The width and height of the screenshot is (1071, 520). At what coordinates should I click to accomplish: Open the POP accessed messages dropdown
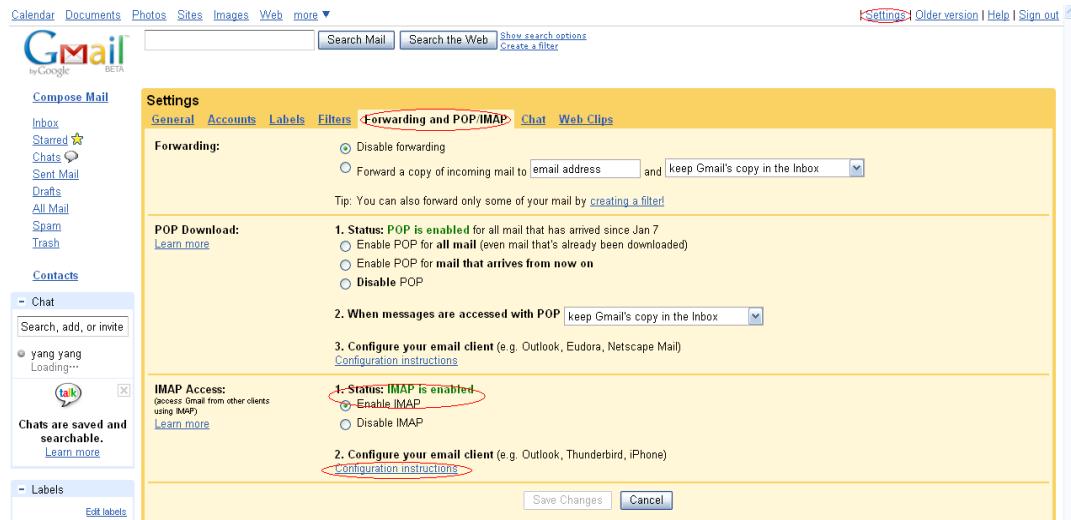664,316
